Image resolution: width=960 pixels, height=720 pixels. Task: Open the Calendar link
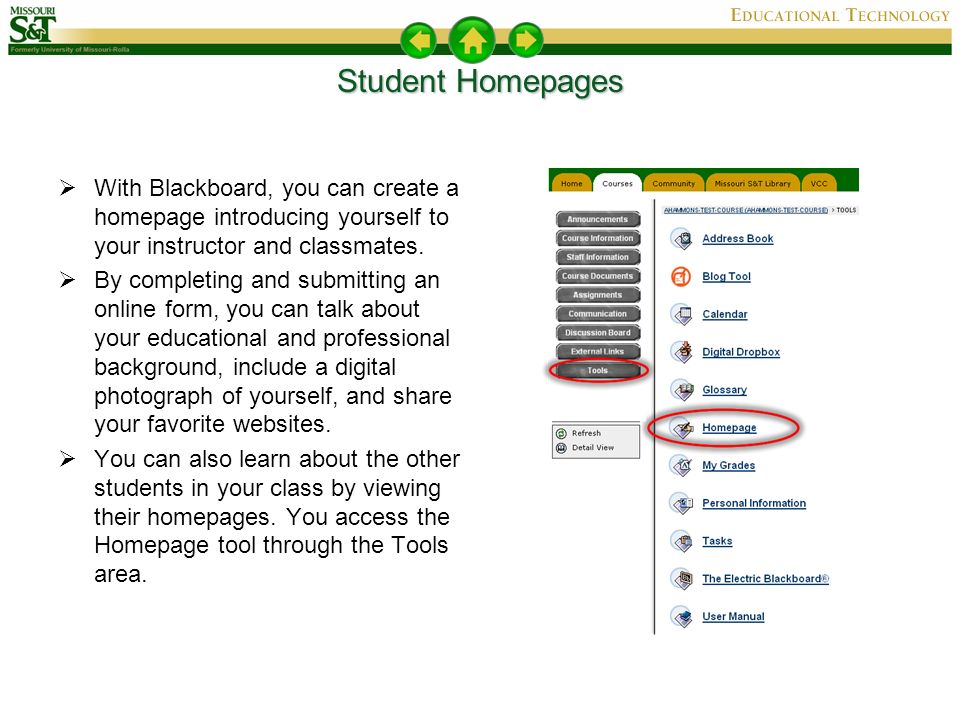725,314
